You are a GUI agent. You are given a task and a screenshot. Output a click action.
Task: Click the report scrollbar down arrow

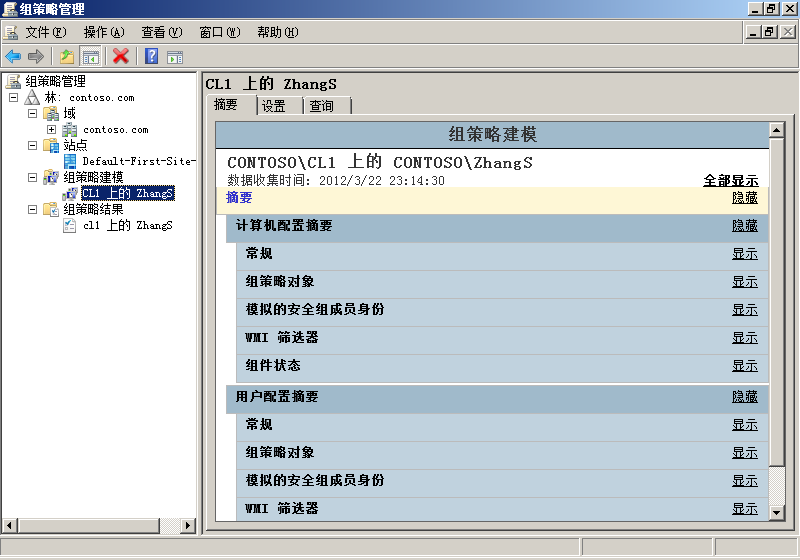pyautogui.click(x=776, y=513)
